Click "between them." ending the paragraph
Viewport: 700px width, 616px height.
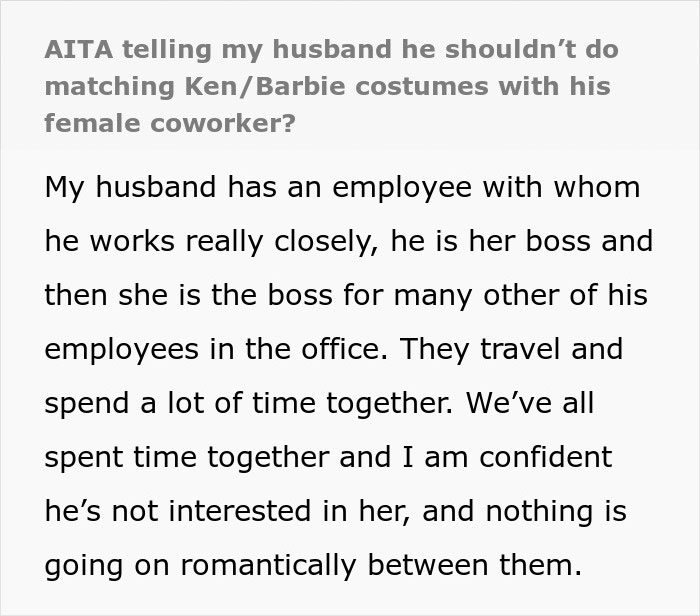click(475, 566)
